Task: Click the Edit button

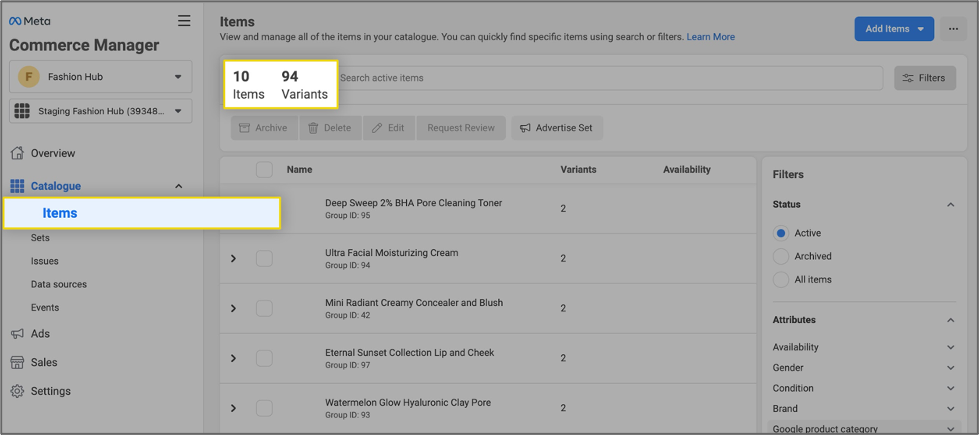Action: click(x=389, y=128)
